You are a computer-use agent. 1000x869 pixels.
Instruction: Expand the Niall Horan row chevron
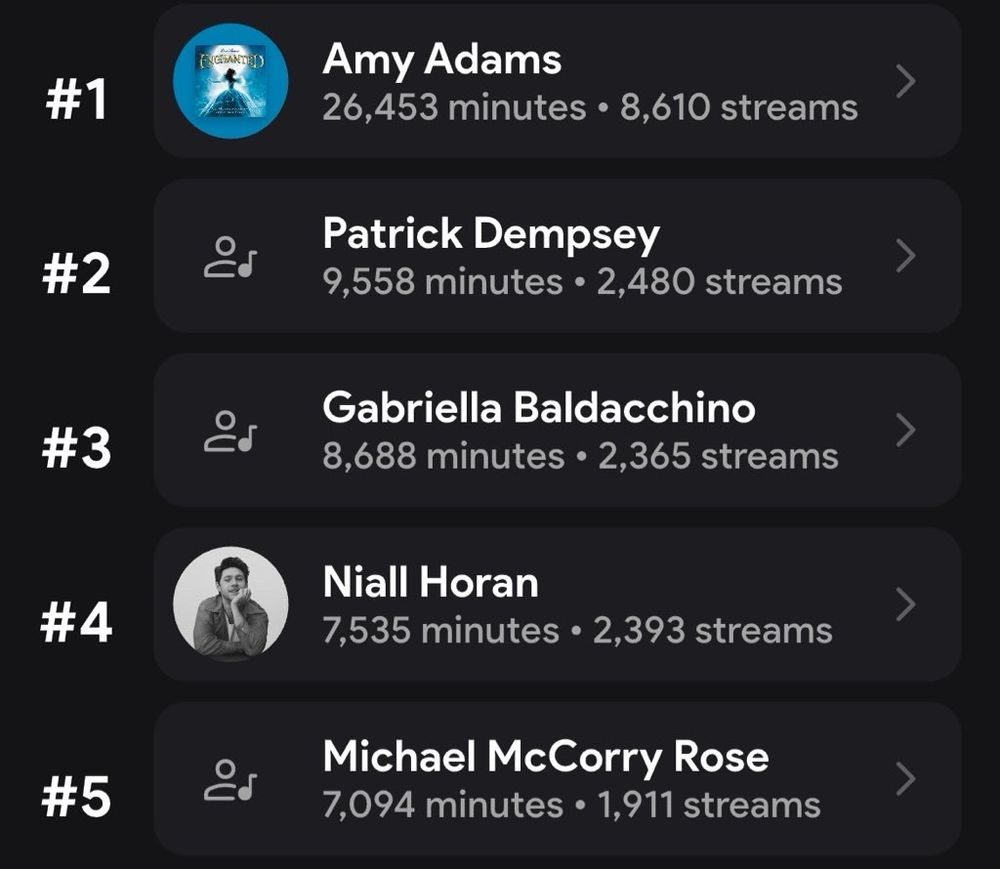tap(906, 604)
